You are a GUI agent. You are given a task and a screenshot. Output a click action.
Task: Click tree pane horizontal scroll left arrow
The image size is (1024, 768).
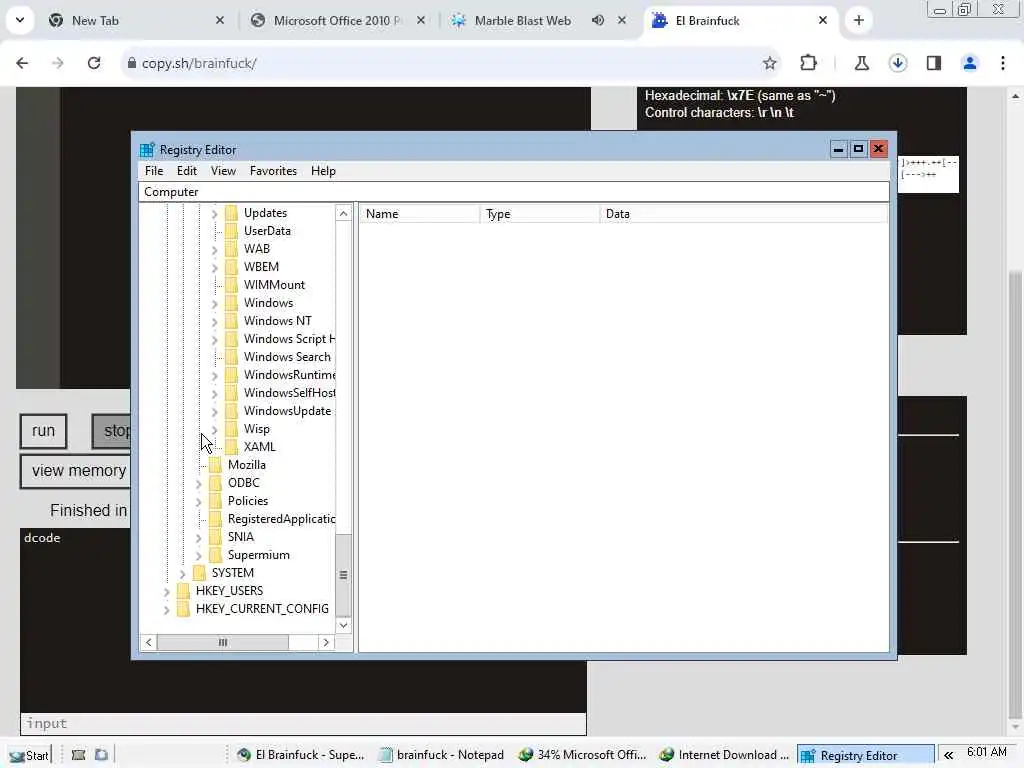click(x=149, y=643)
